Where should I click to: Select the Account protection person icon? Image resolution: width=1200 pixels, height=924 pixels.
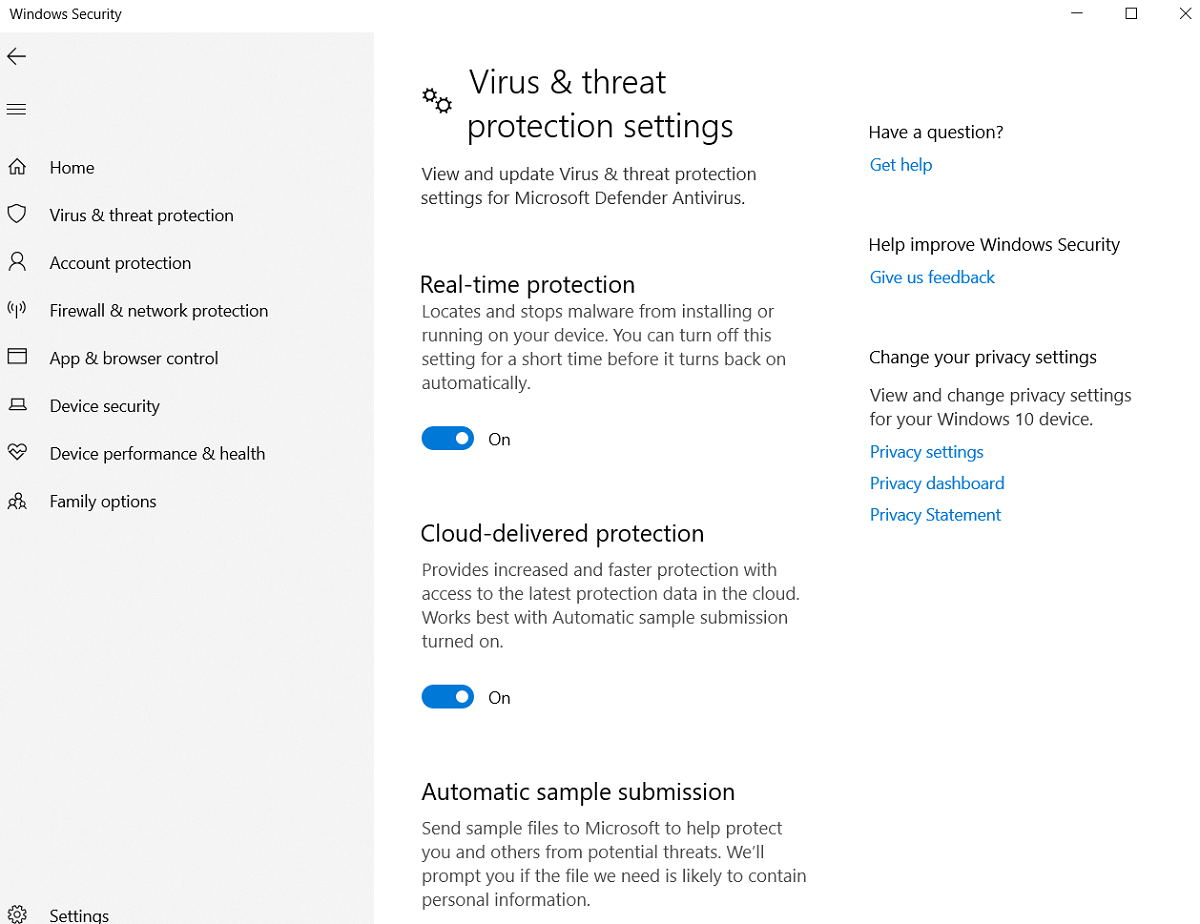[17, 262]
